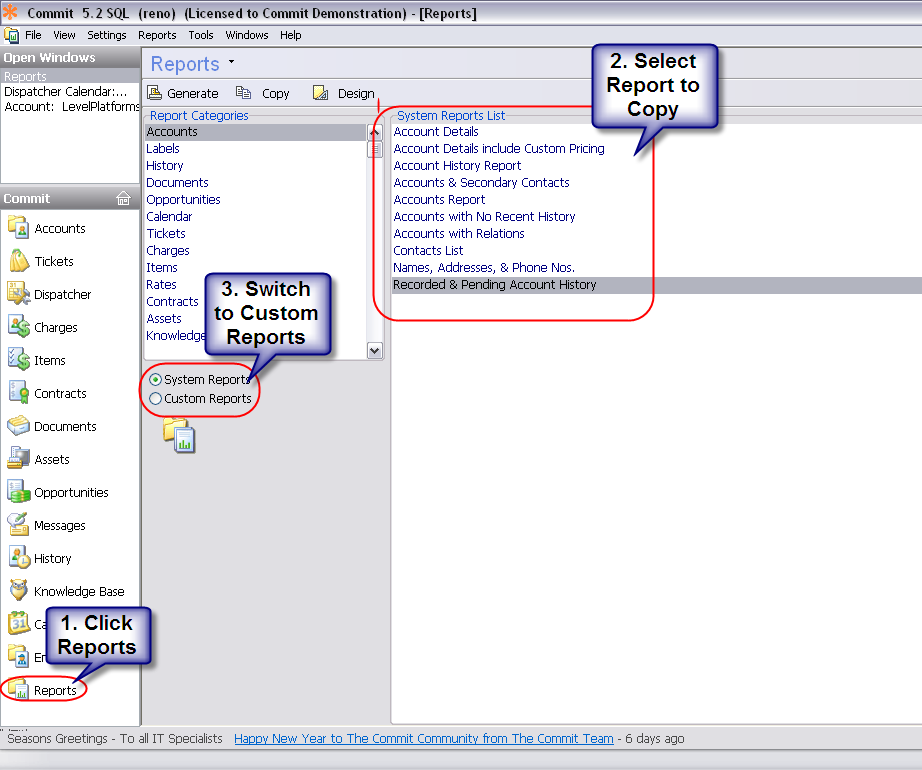Select the System Reports radio button

[x=155, y=380]
